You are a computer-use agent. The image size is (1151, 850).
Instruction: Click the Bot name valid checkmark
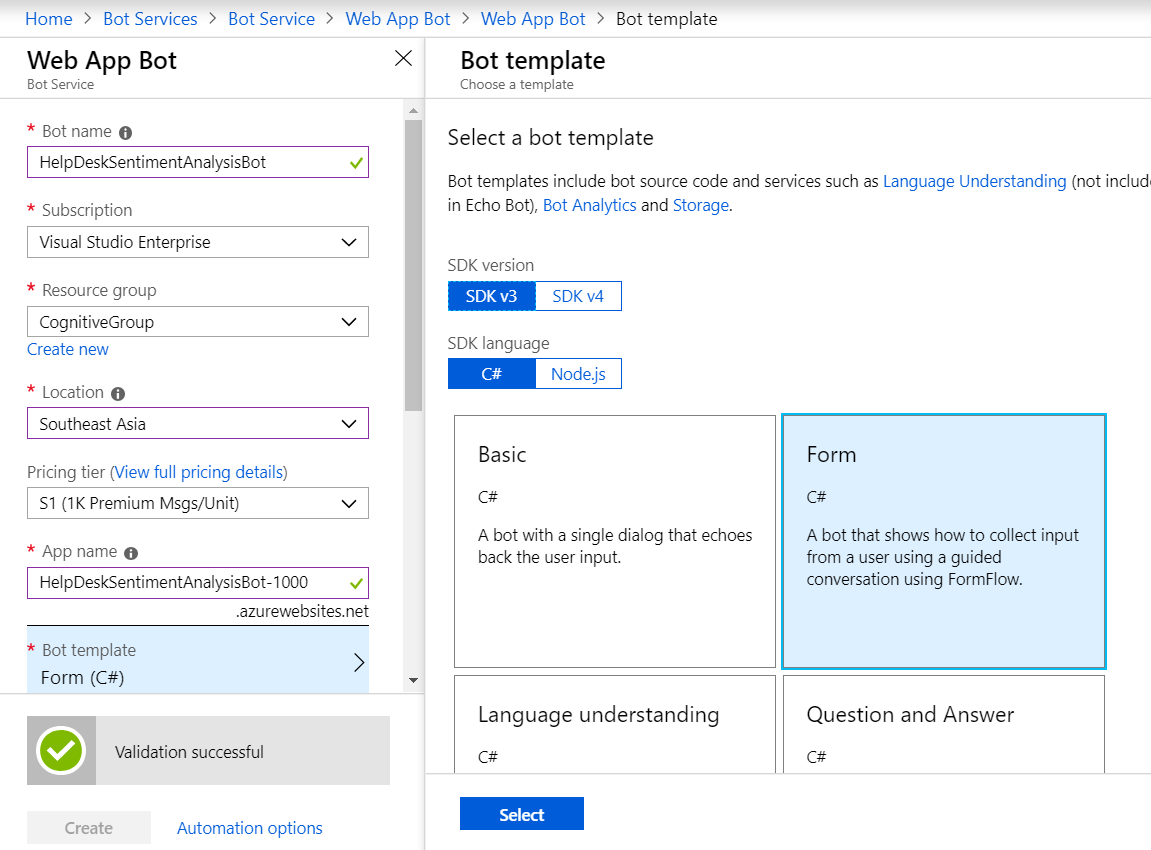pos(356,163)
